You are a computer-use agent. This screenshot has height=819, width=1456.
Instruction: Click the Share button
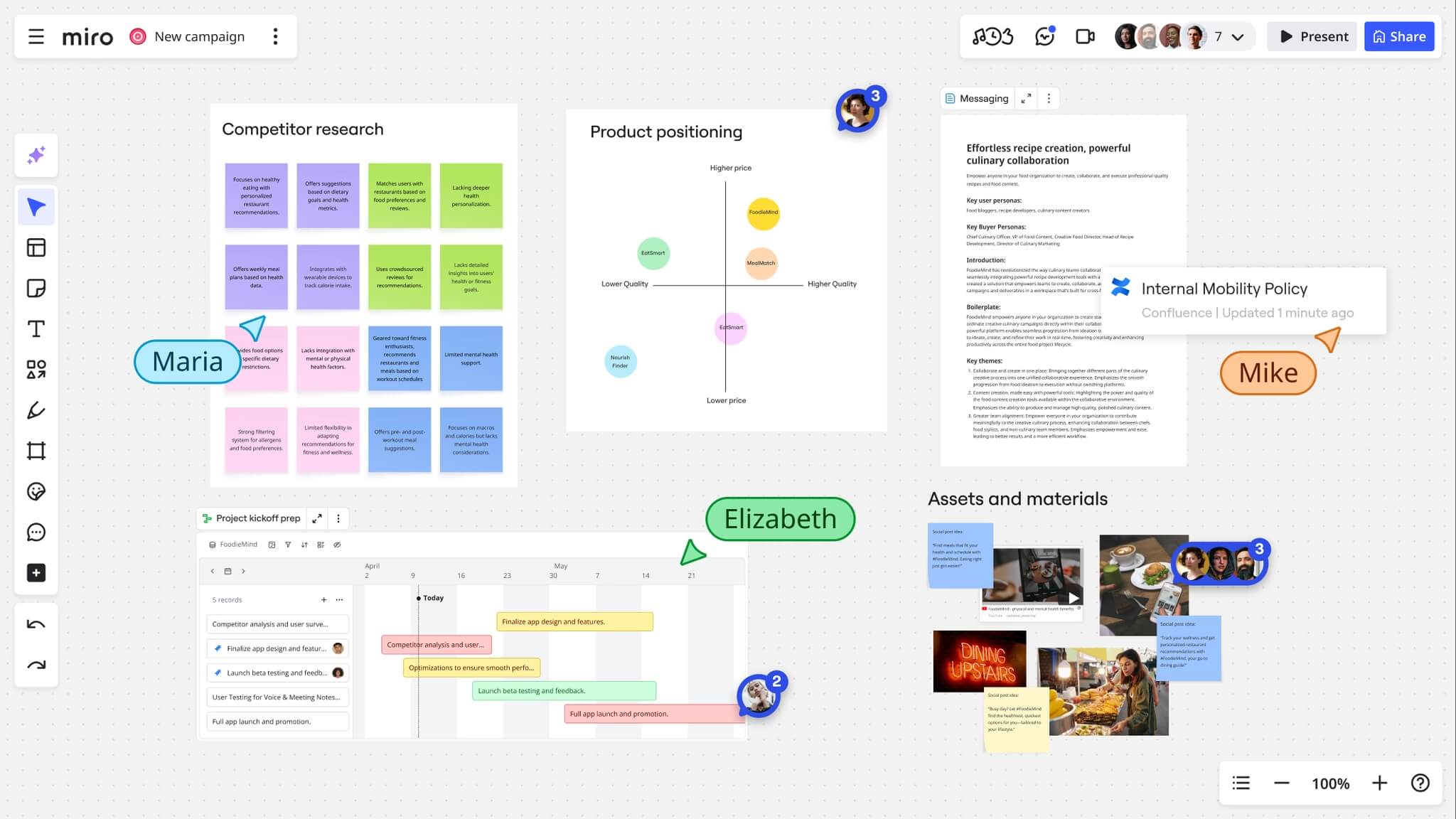point(1398,36)
